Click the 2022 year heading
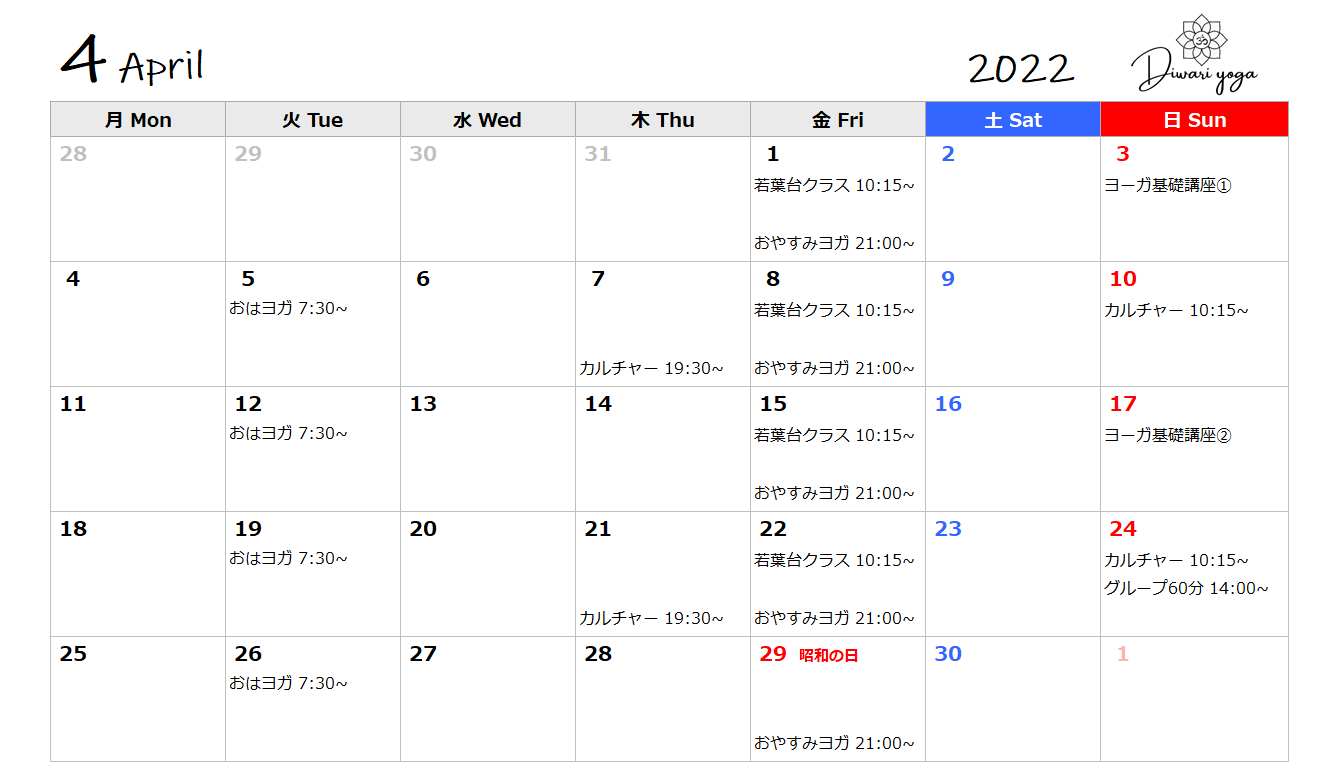 (1021, 68)
